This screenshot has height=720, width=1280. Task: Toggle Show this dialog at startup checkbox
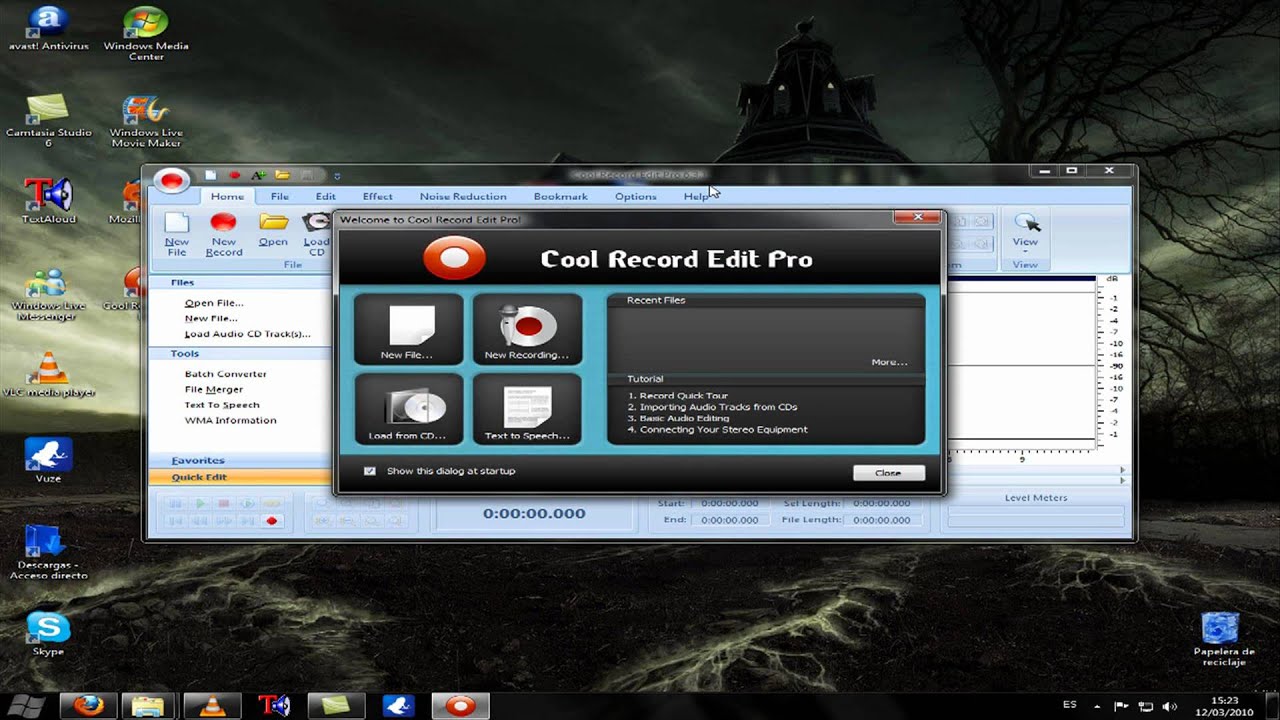click(370, 471)
